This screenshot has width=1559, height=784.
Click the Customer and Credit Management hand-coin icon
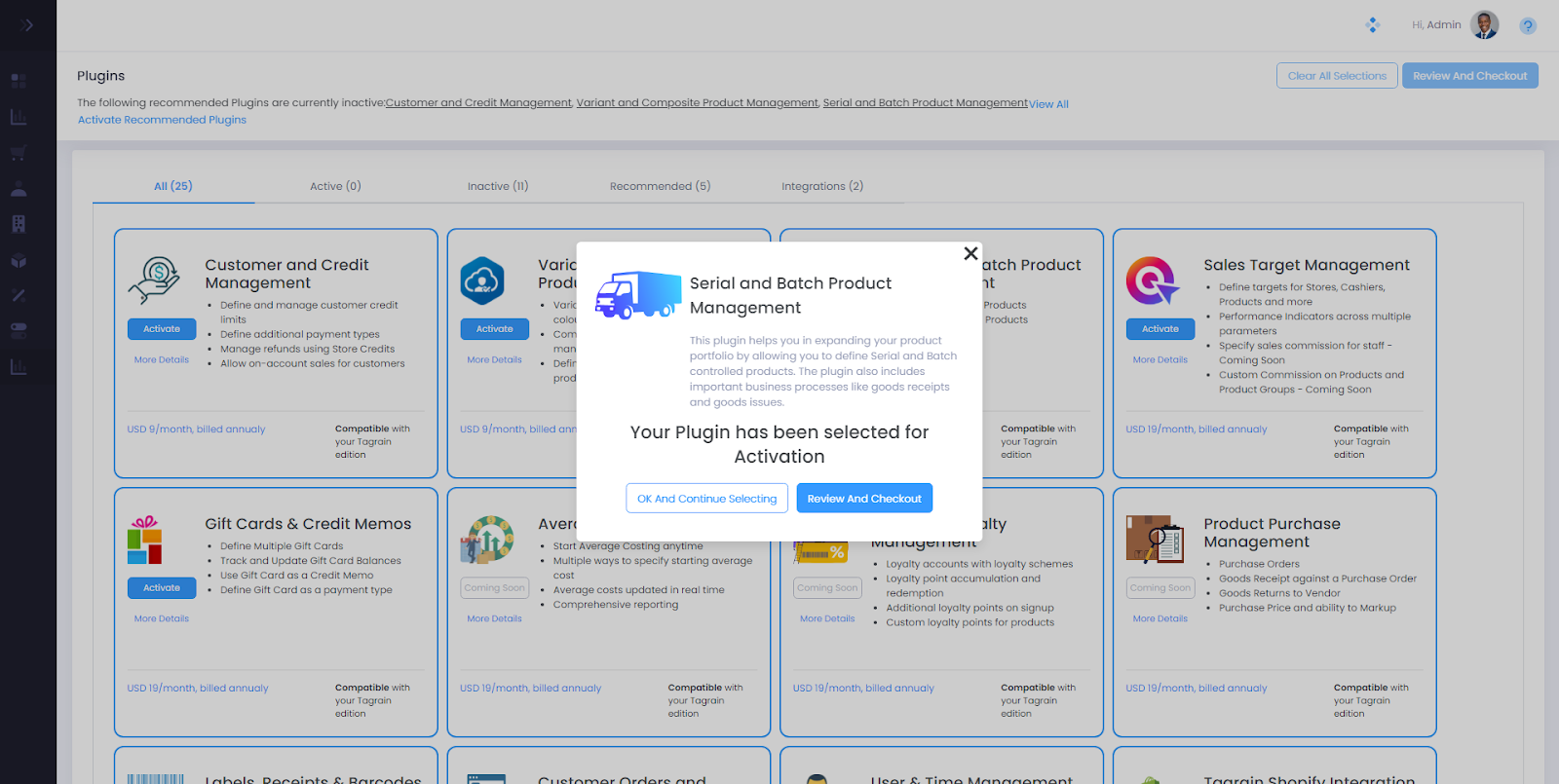154,280
